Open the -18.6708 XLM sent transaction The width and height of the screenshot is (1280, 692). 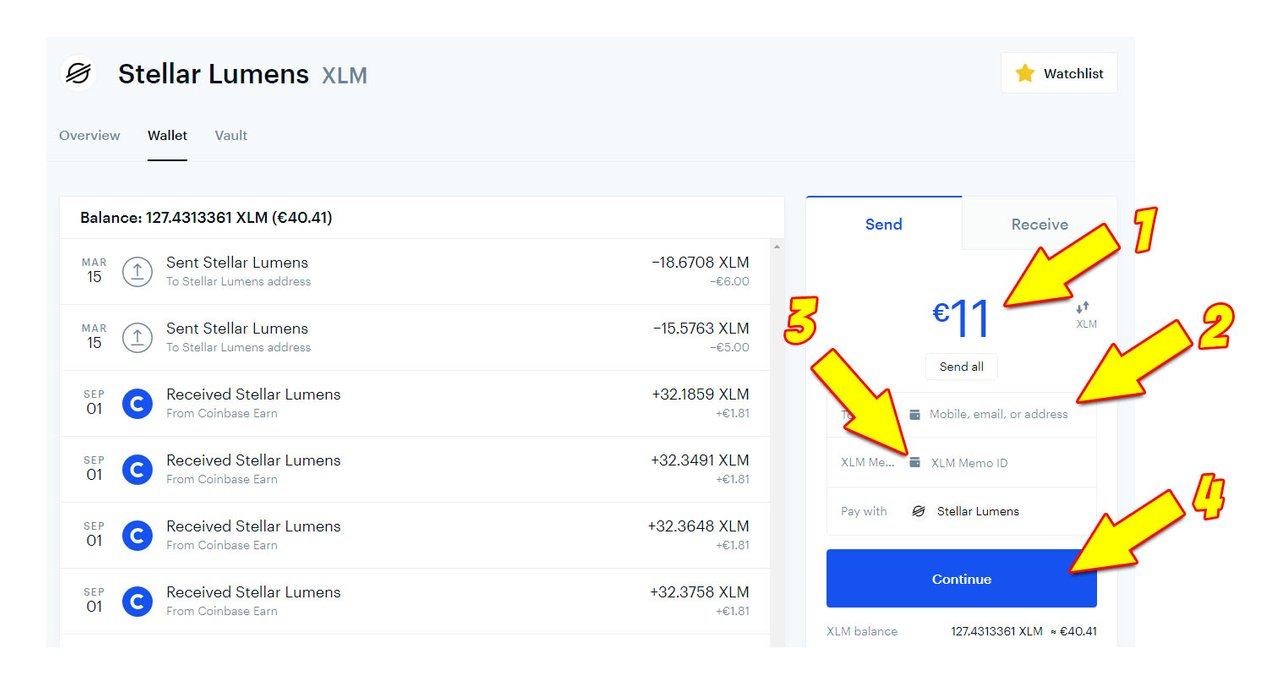415,272
